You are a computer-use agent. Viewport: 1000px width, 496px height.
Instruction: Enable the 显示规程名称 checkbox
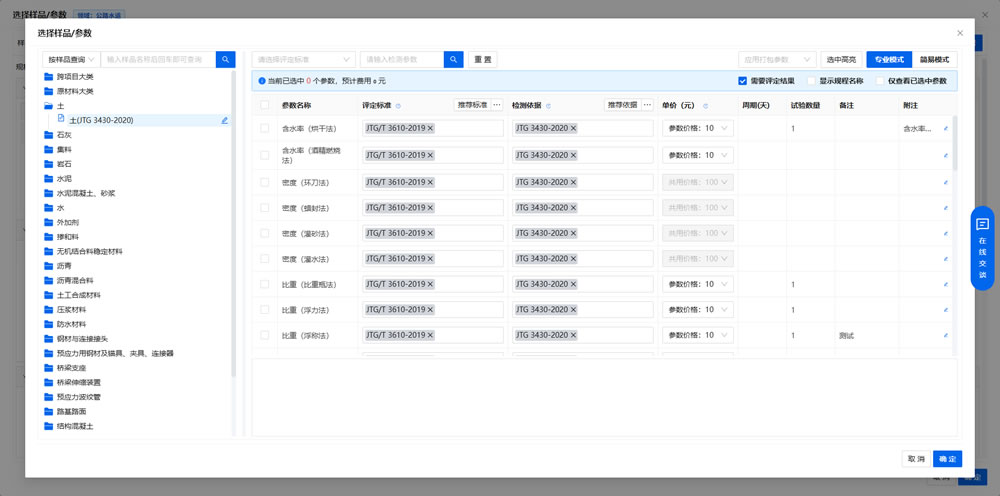(x=811, y=81)
